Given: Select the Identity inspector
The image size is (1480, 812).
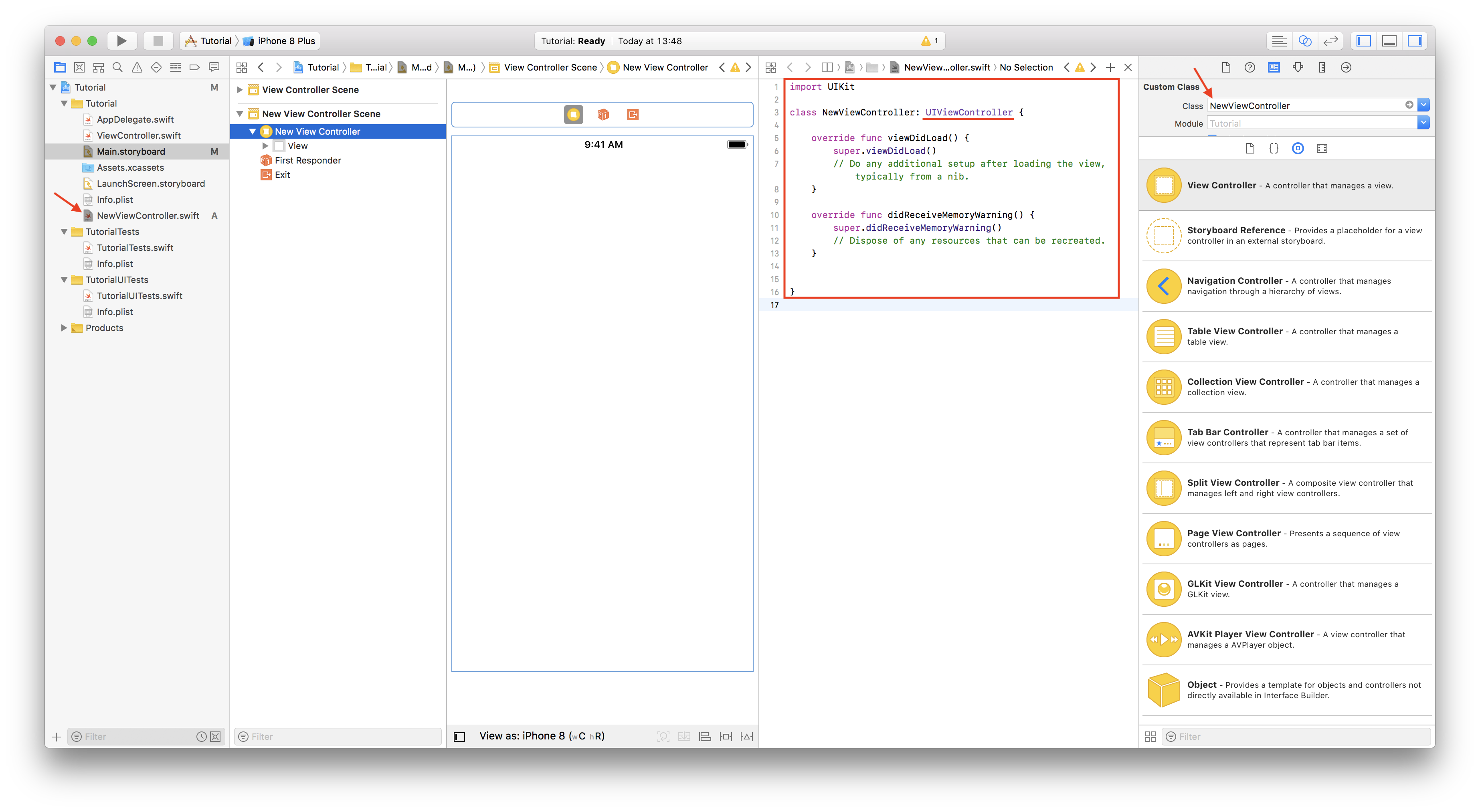Looking at the screenshot, I should pos(1274,67).
